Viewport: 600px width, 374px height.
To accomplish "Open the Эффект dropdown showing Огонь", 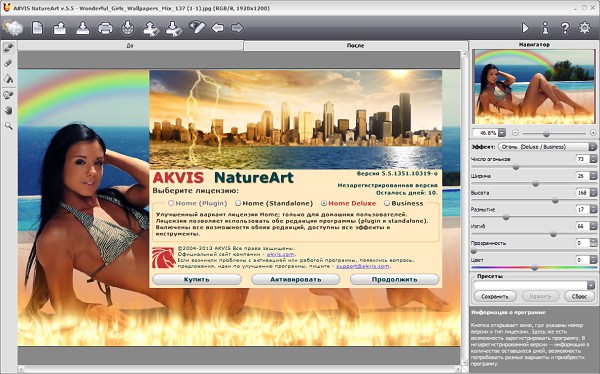I will pos(548,147).
